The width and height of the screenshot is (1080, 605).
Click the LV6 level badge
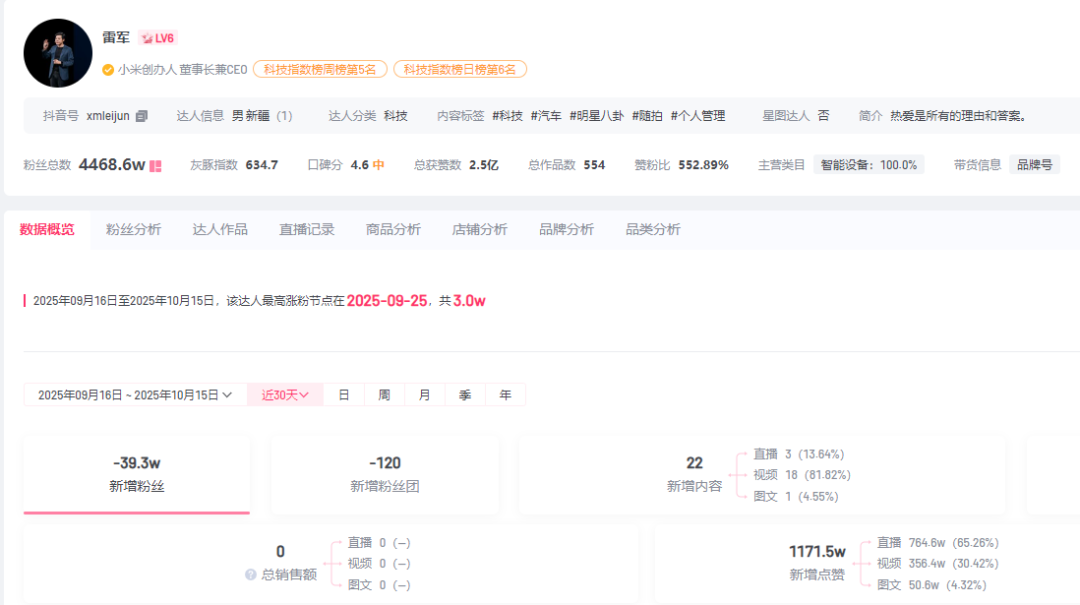(x=158, y=38)
